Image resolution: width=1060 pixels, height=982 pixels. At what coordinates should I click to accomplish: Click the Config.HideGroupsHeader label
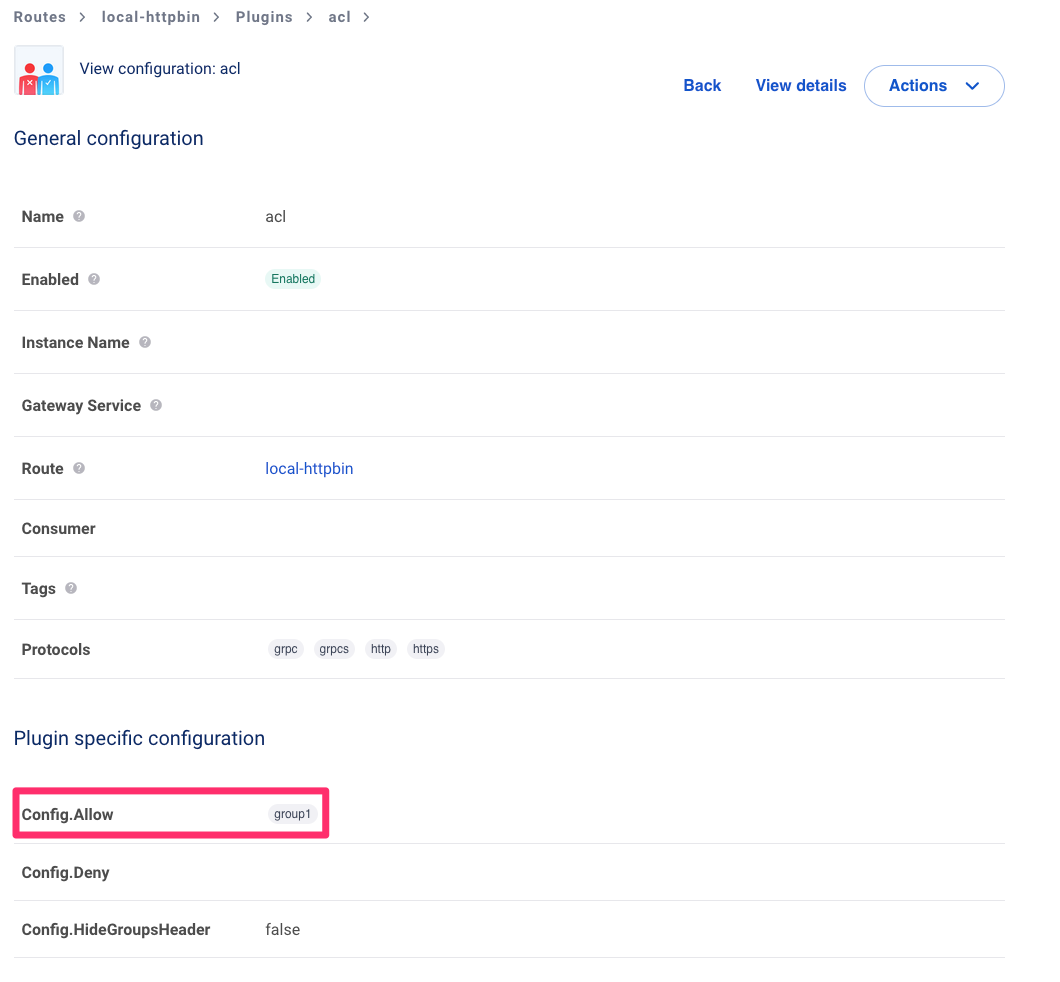pos(116,930)
